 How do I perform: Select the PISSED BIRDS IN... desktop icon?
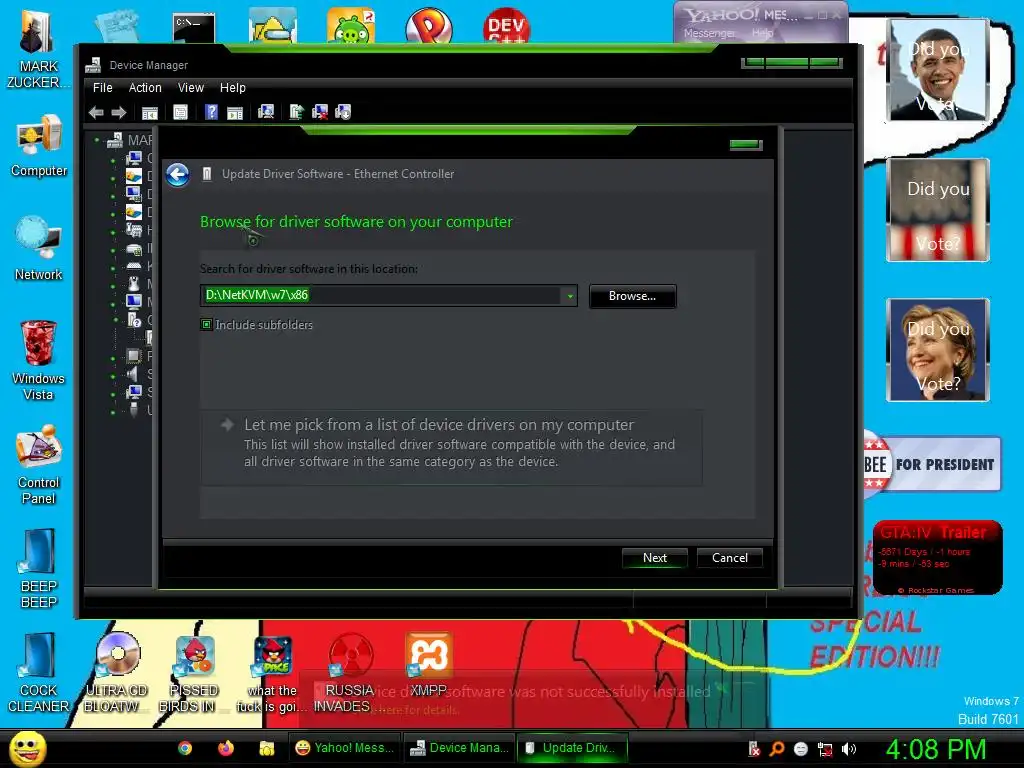193,673
